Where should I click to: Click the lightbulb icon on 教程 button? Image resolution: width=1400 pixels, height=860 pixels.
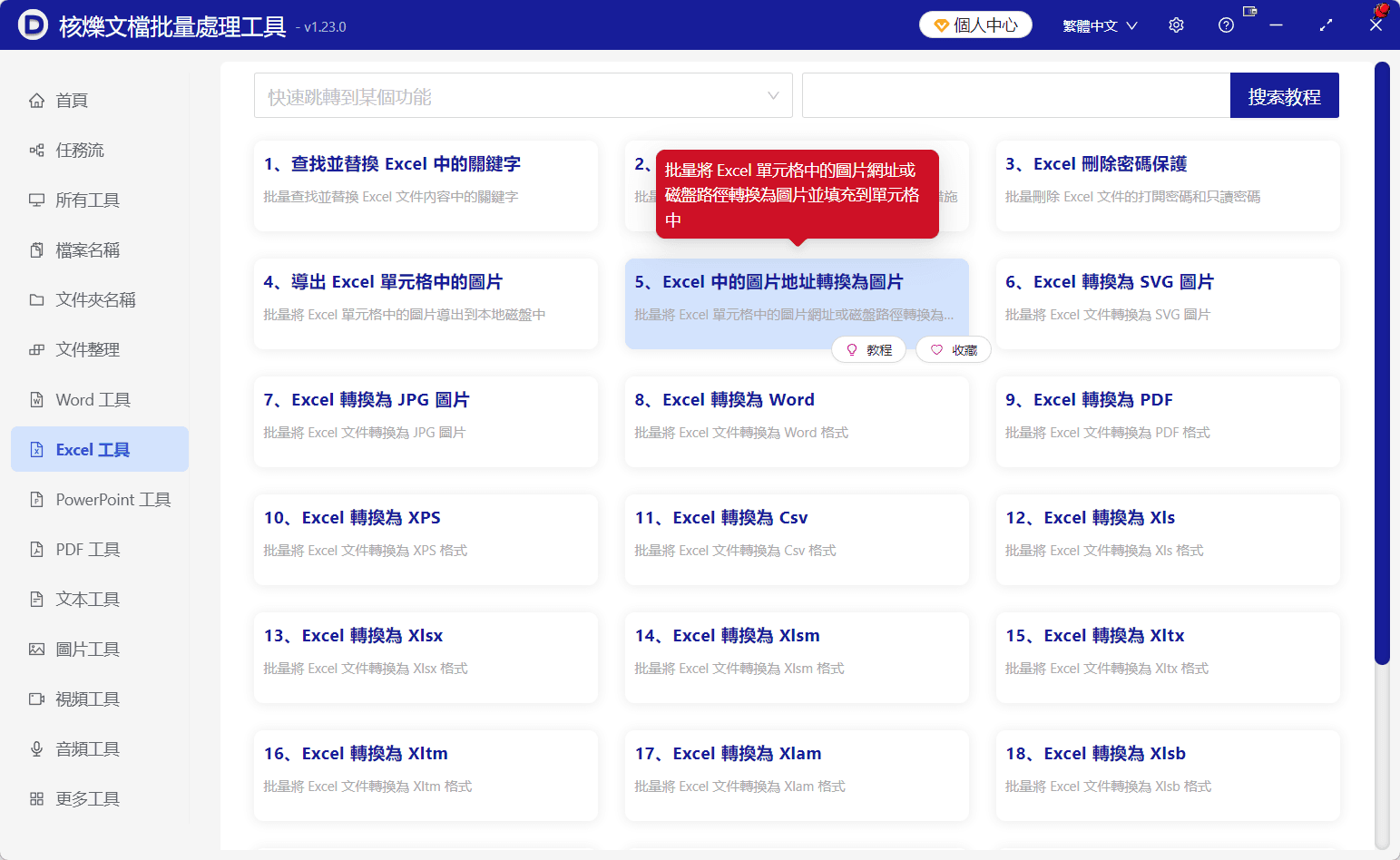852,349
